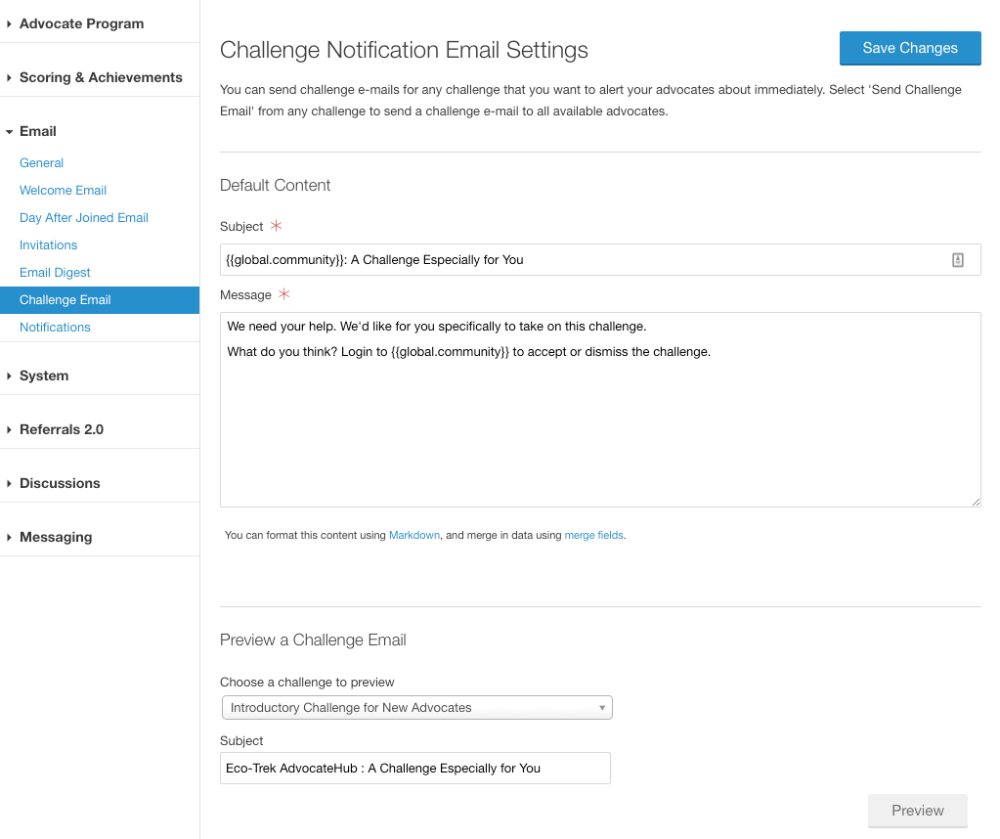Click the preview Subject input field

click(415, 768)
